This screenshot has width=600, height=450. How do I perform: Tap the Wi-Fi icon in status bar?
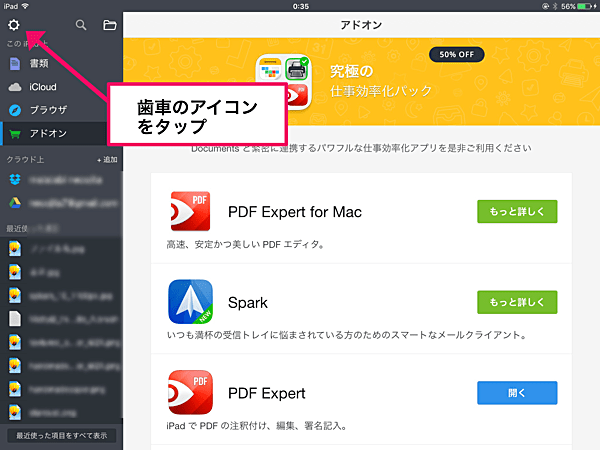point(25,6)
